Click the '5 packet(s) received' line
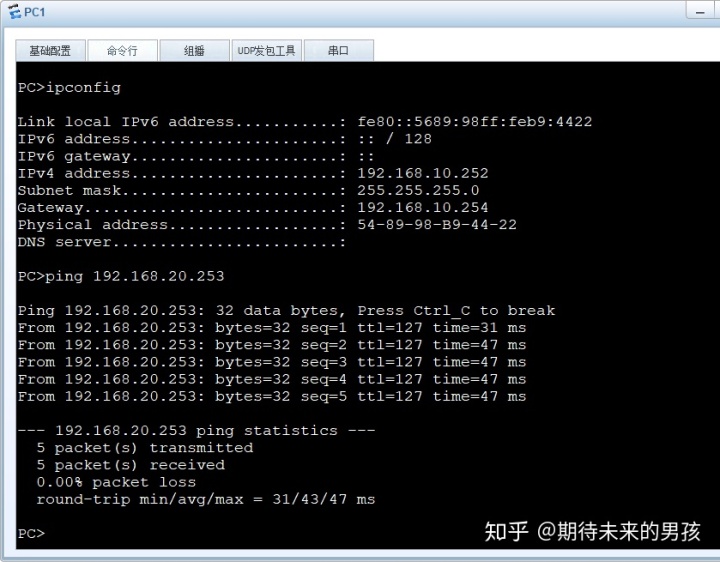Screen dimensions: 720x562 (131, 465)
